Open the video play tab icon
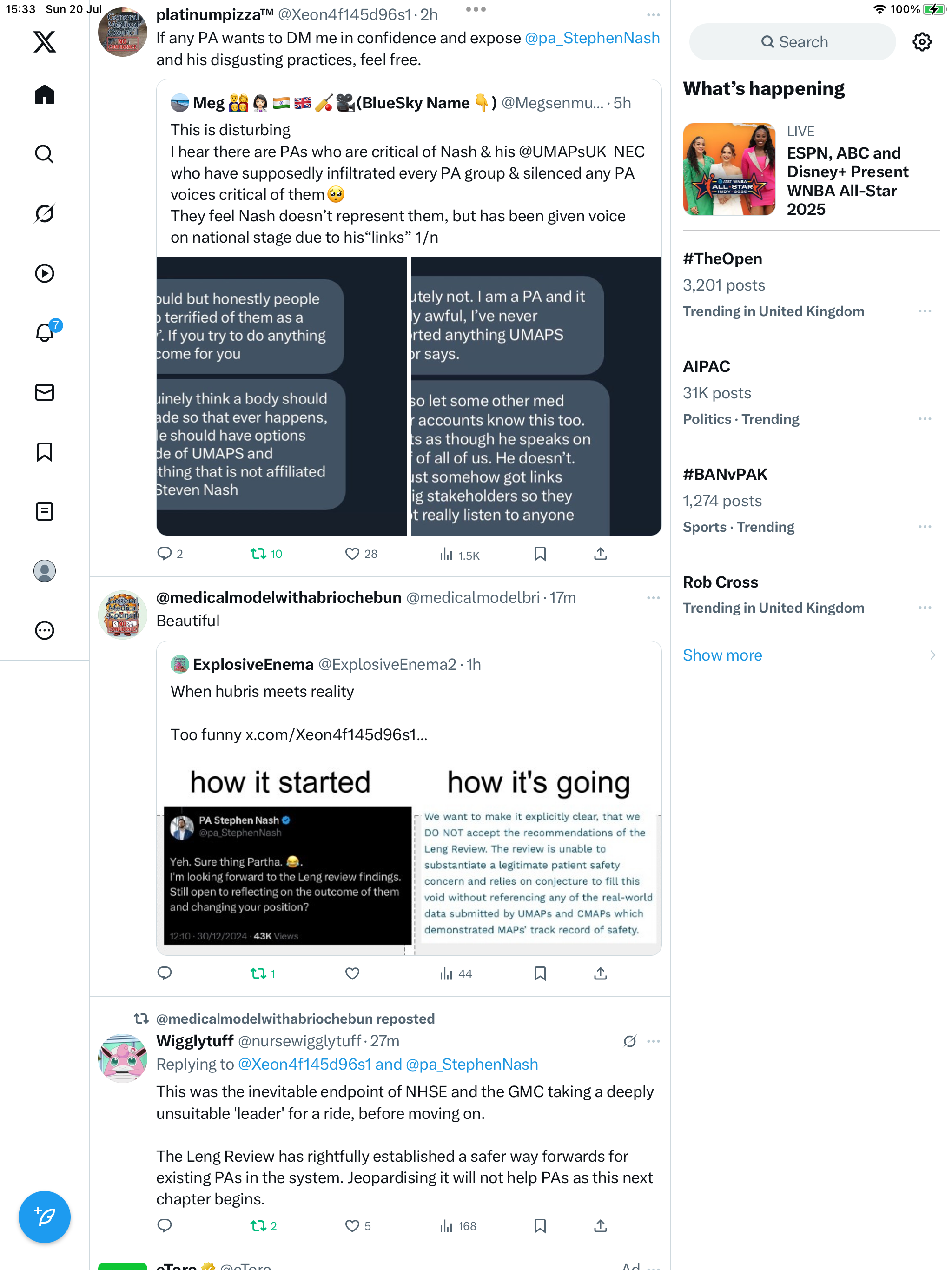The height and width of the screenshot is (1270, 952). pyautogui.click(x=44, y=273)
